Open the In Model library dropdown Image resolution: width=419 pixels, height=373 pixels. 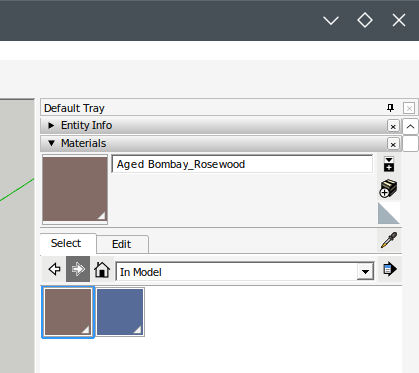point(365,272)
